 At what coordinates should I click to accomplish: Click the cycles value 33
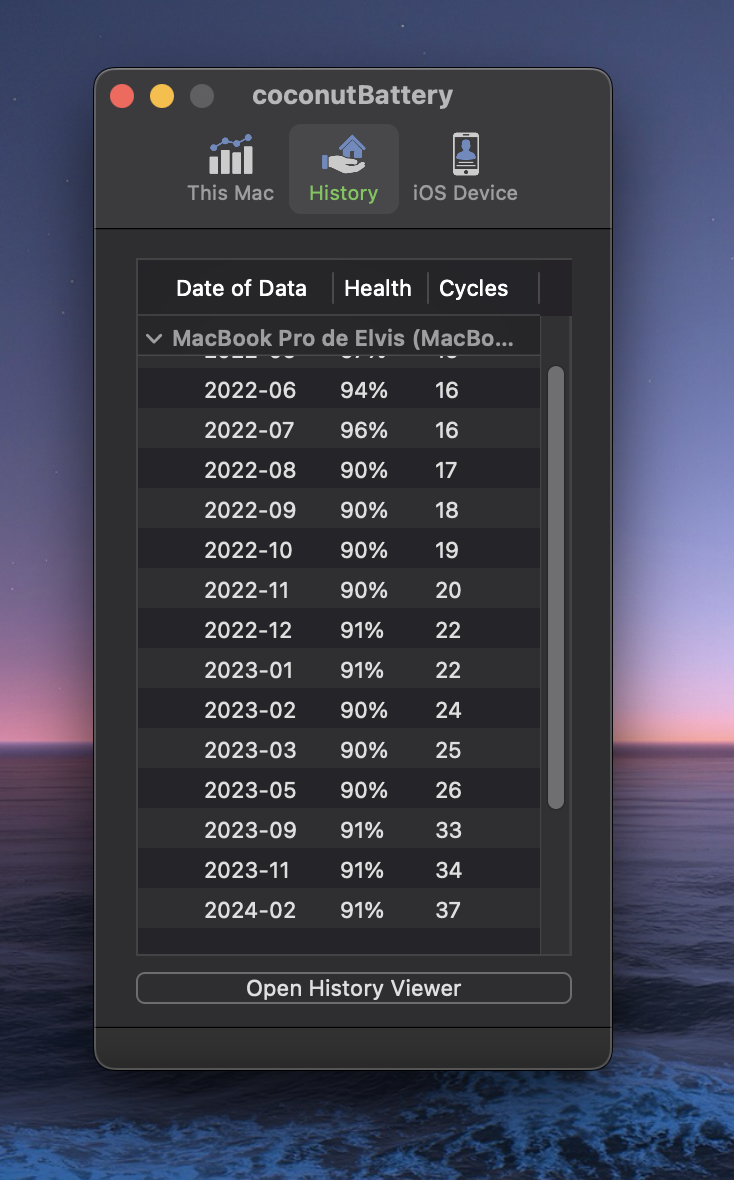coord(448,830)
